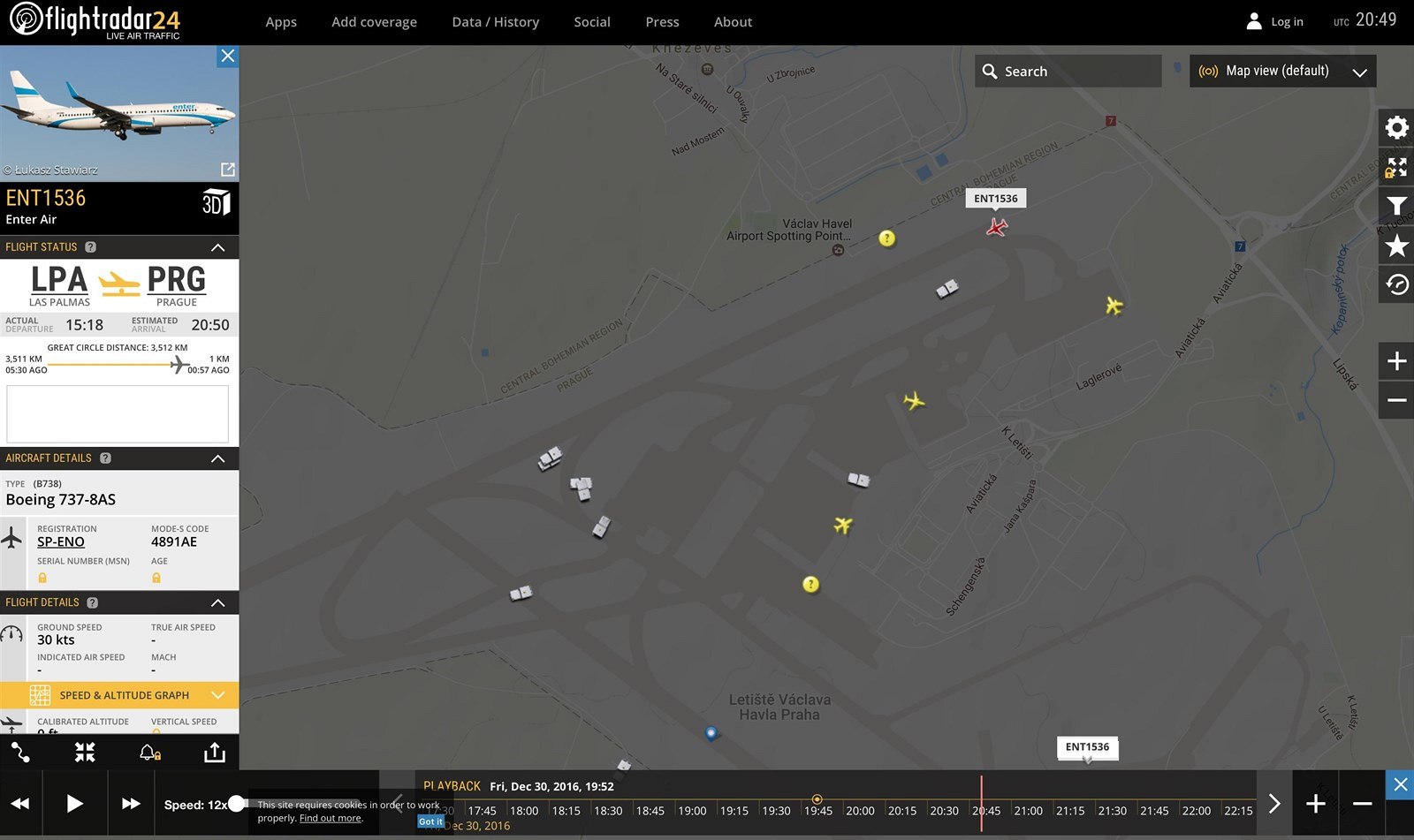Open bookmarks with the star icon
The image size is (1414, 840).
point(1396,246)
